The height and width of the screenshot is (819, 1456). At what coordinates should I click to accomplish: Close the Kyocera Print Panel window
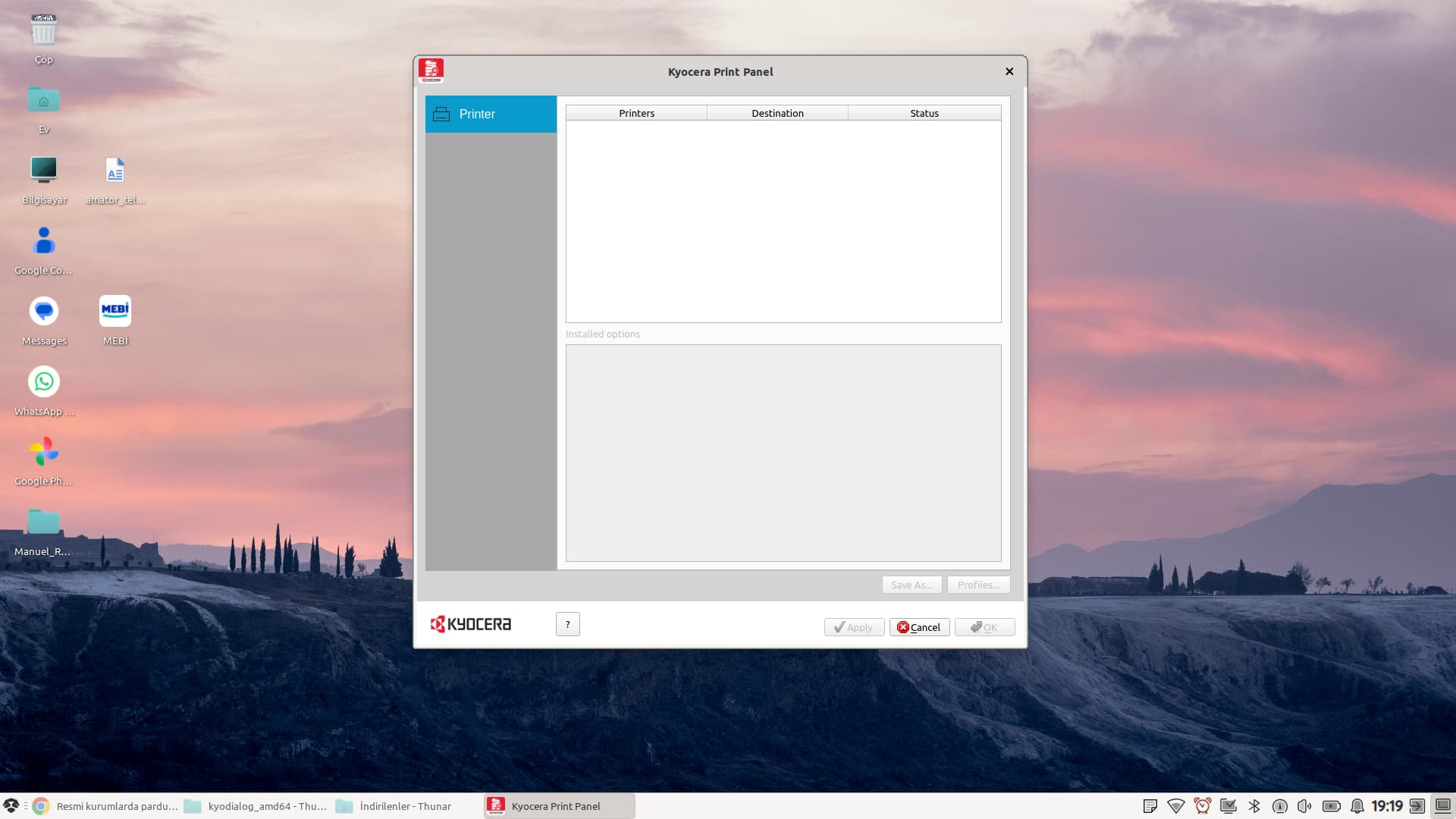[1009, 71]
